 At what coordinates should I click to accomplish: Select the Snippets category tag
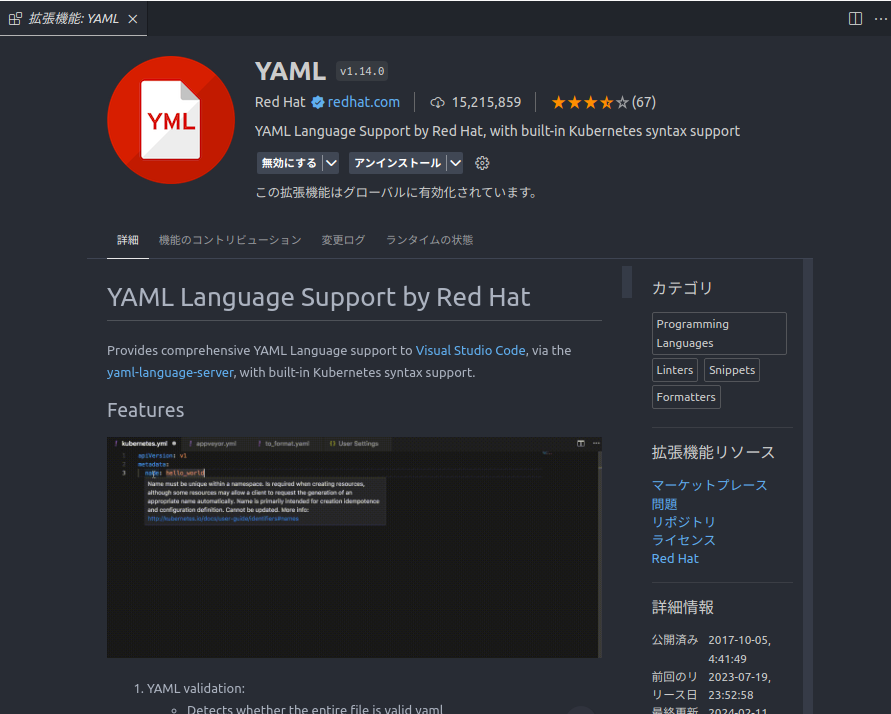click(x=732, y=370)
